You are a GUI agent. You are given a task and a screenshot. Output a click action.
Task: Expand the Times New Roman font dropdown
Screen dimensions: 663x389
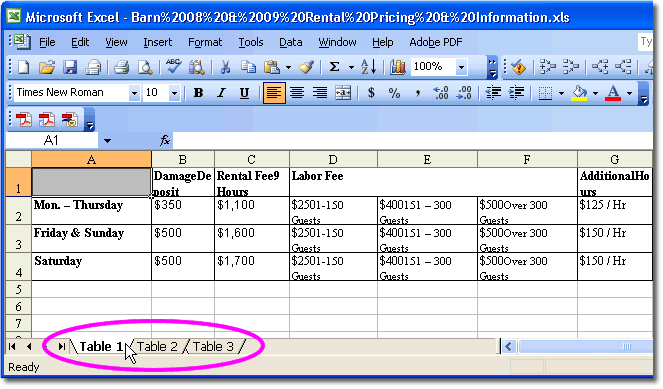click(x=134, y=93)
